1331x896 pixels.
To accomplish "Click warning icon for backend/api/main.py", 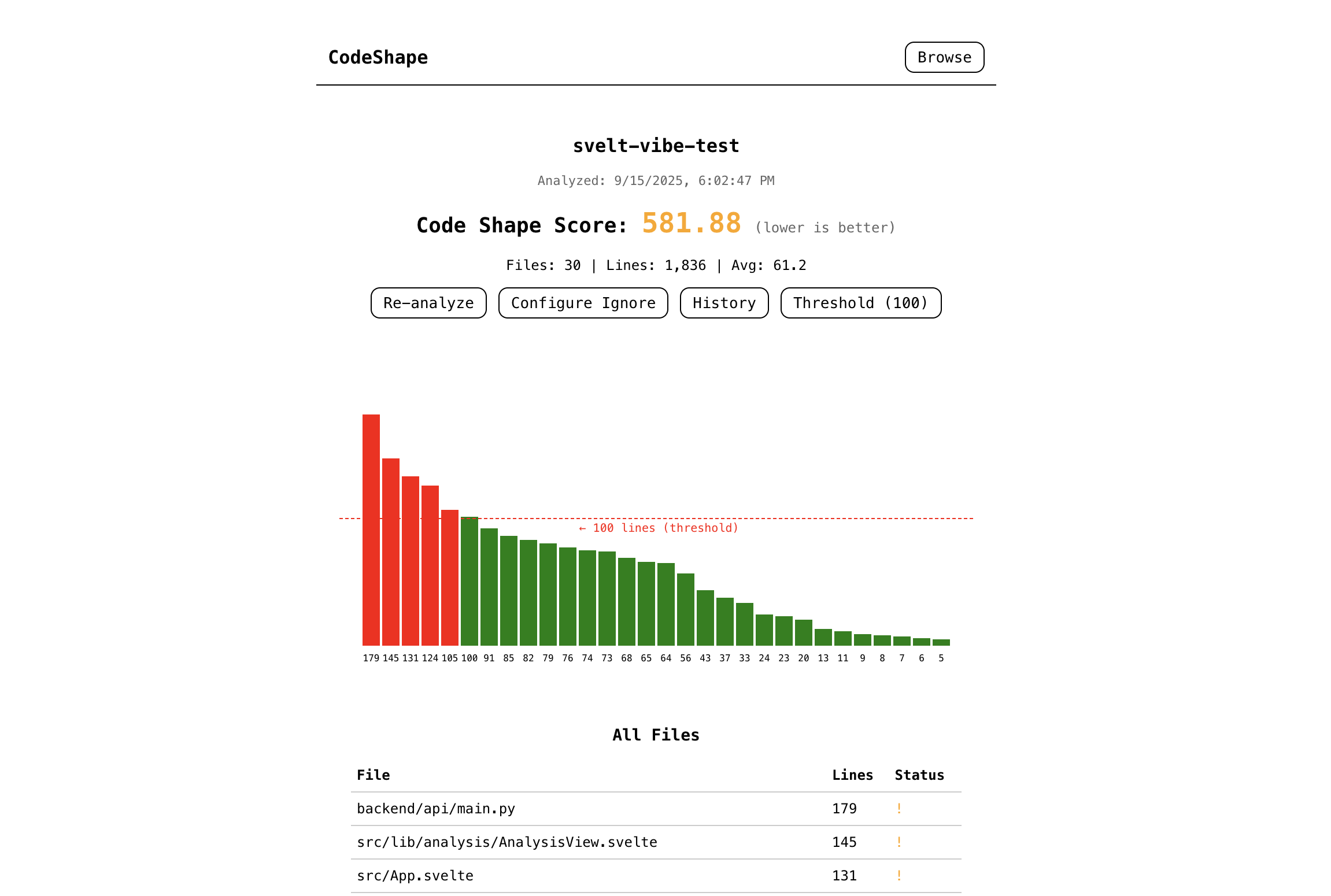I will (899, 809).
